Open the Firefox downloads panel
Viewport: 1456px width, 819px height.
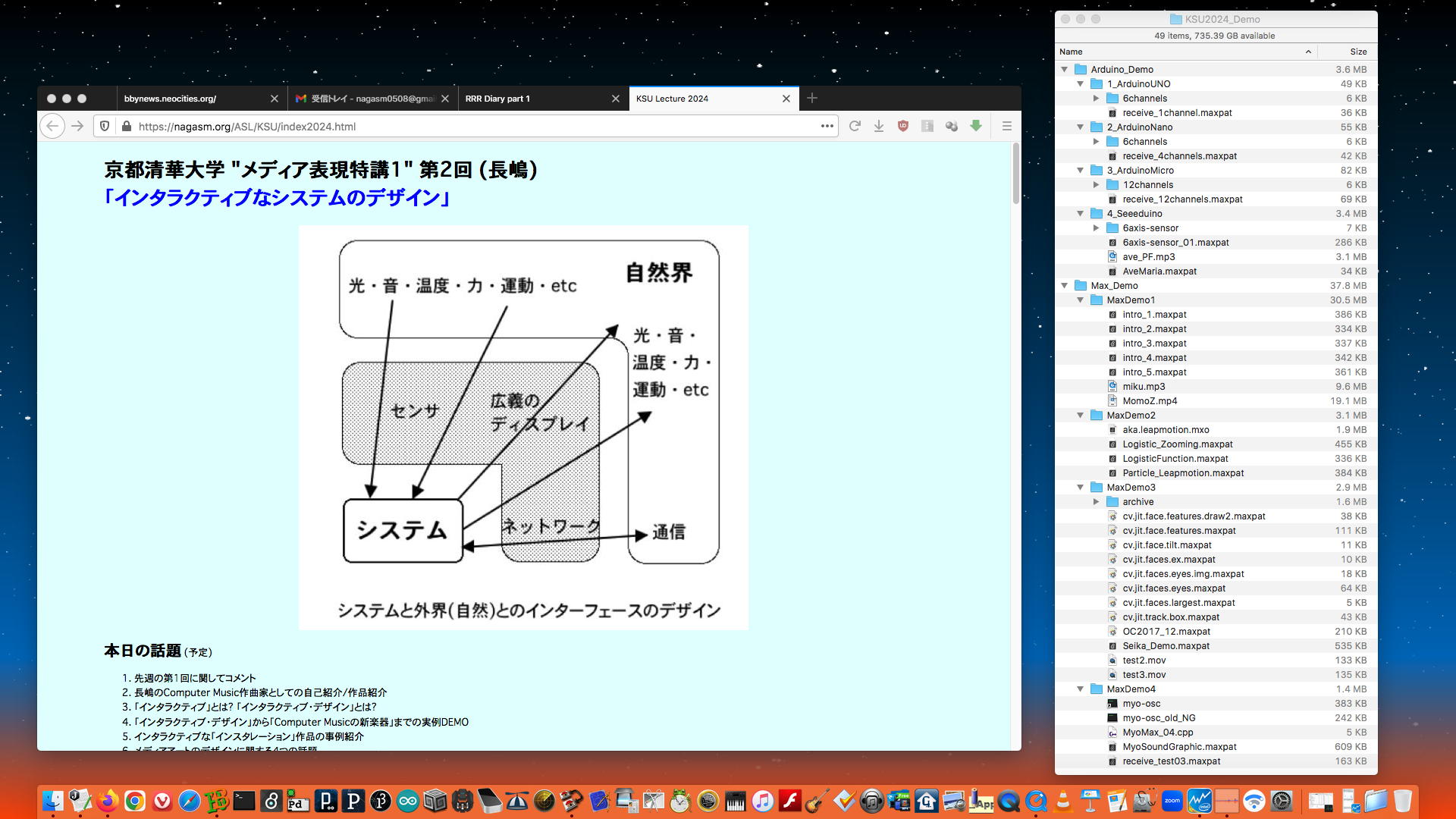point(879,127)
